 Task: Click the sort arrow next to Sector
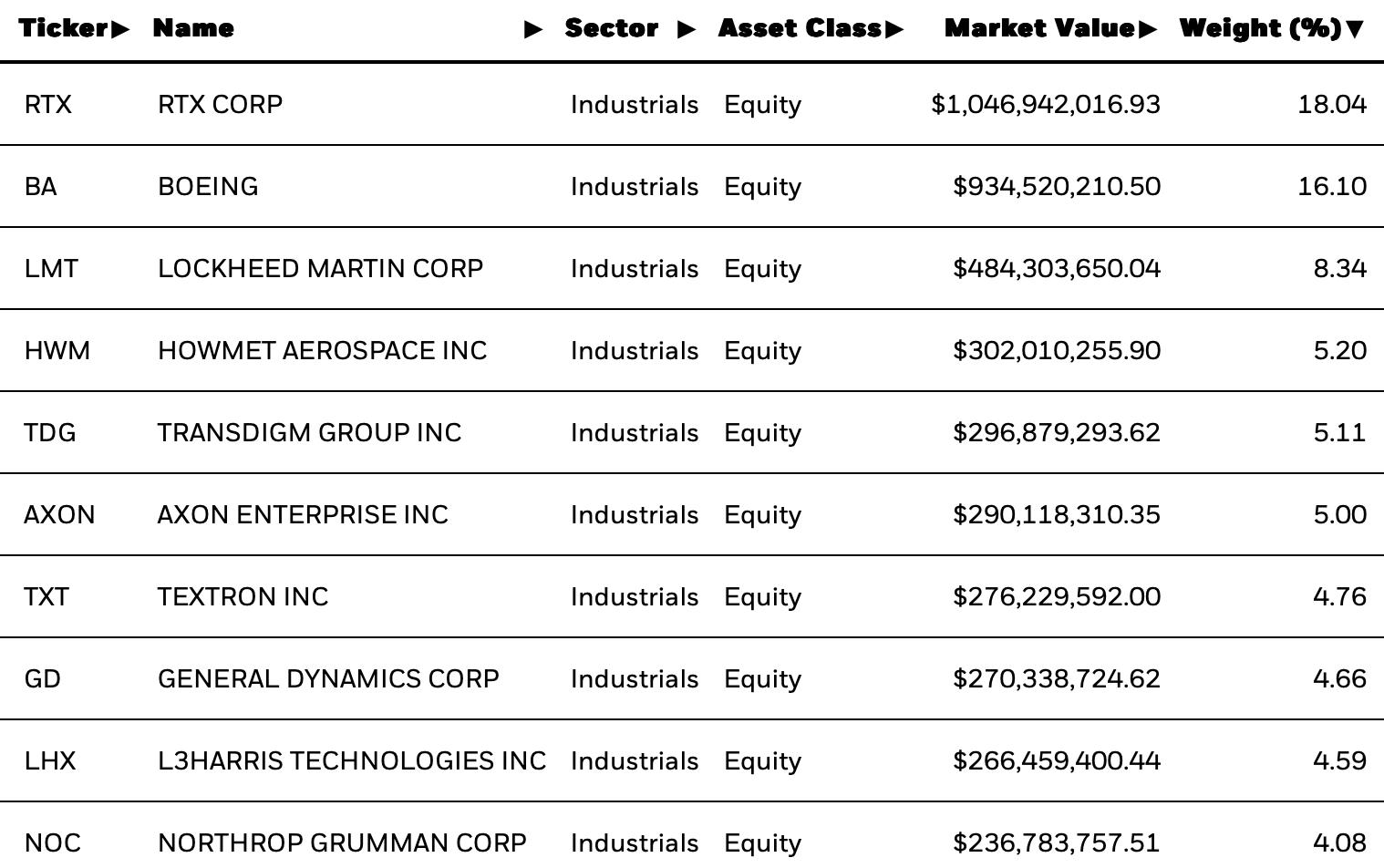point(687,29)
